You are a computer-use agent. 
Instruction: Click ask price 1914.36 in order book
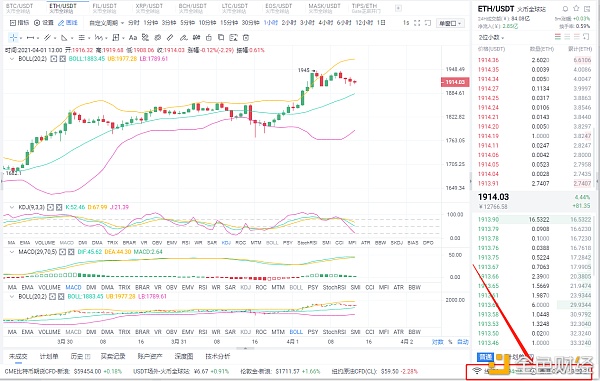(x=488, y=60)
